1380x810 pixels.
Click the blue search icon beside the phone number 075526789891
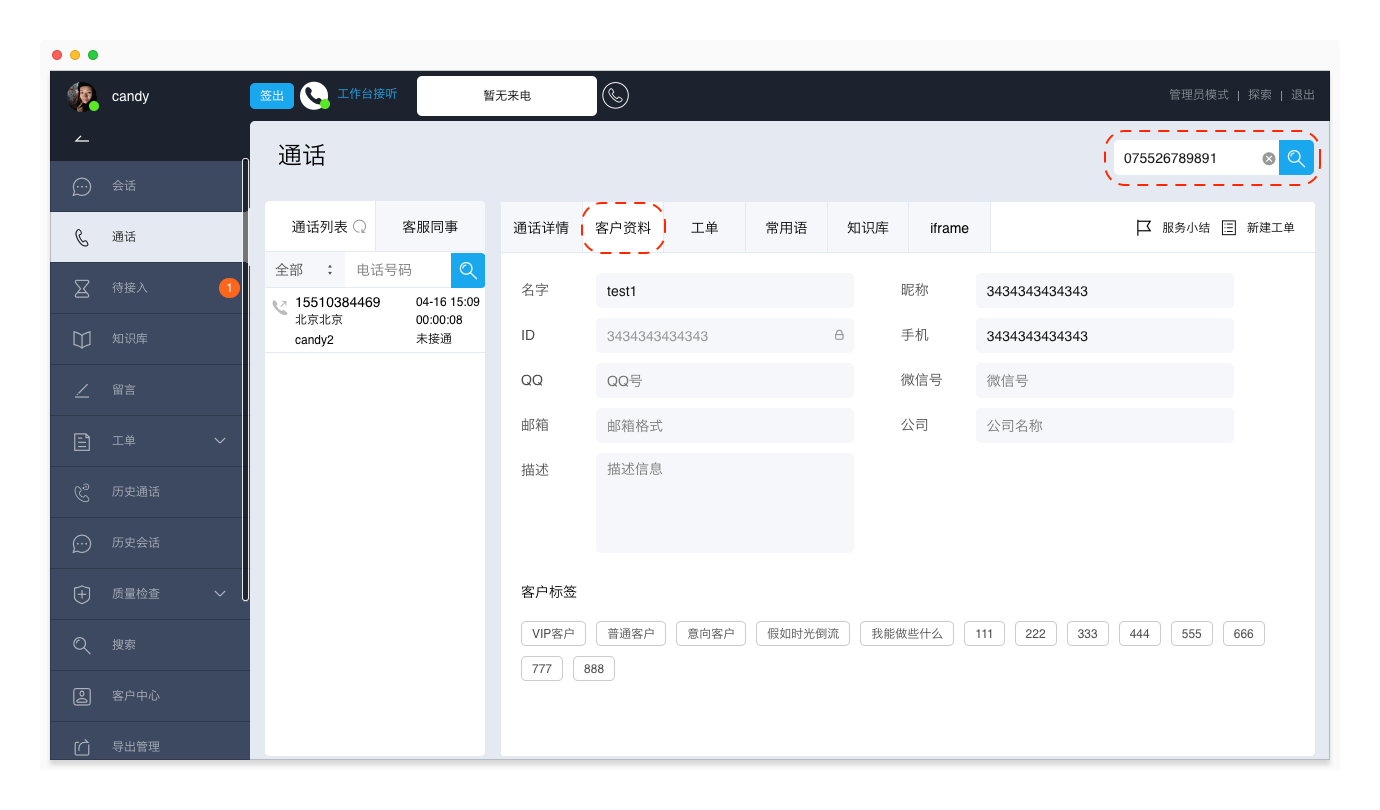[x=1296, y=158]
